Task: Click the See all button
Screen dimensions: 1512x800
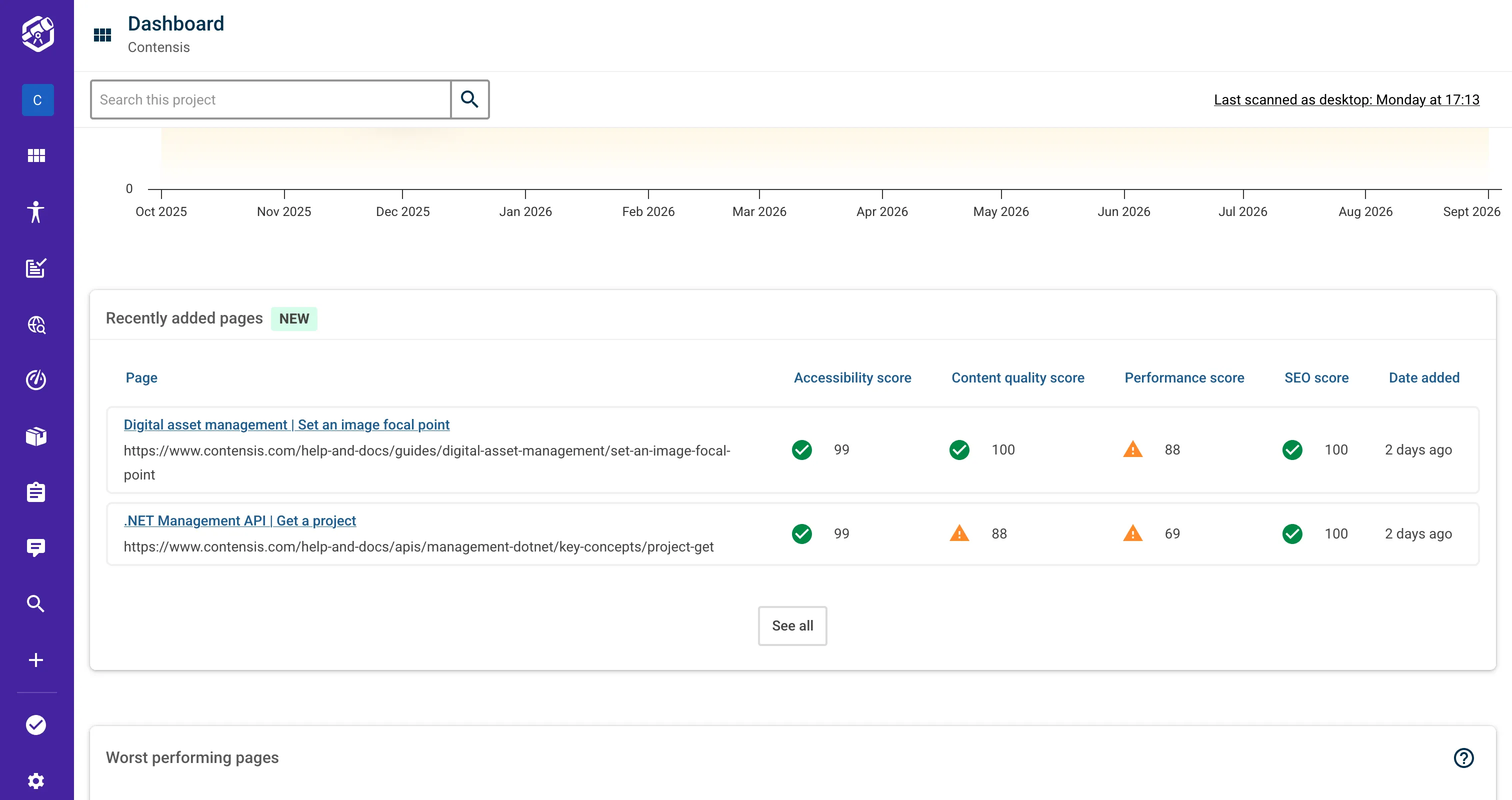Action: click(x=792, y=625)
